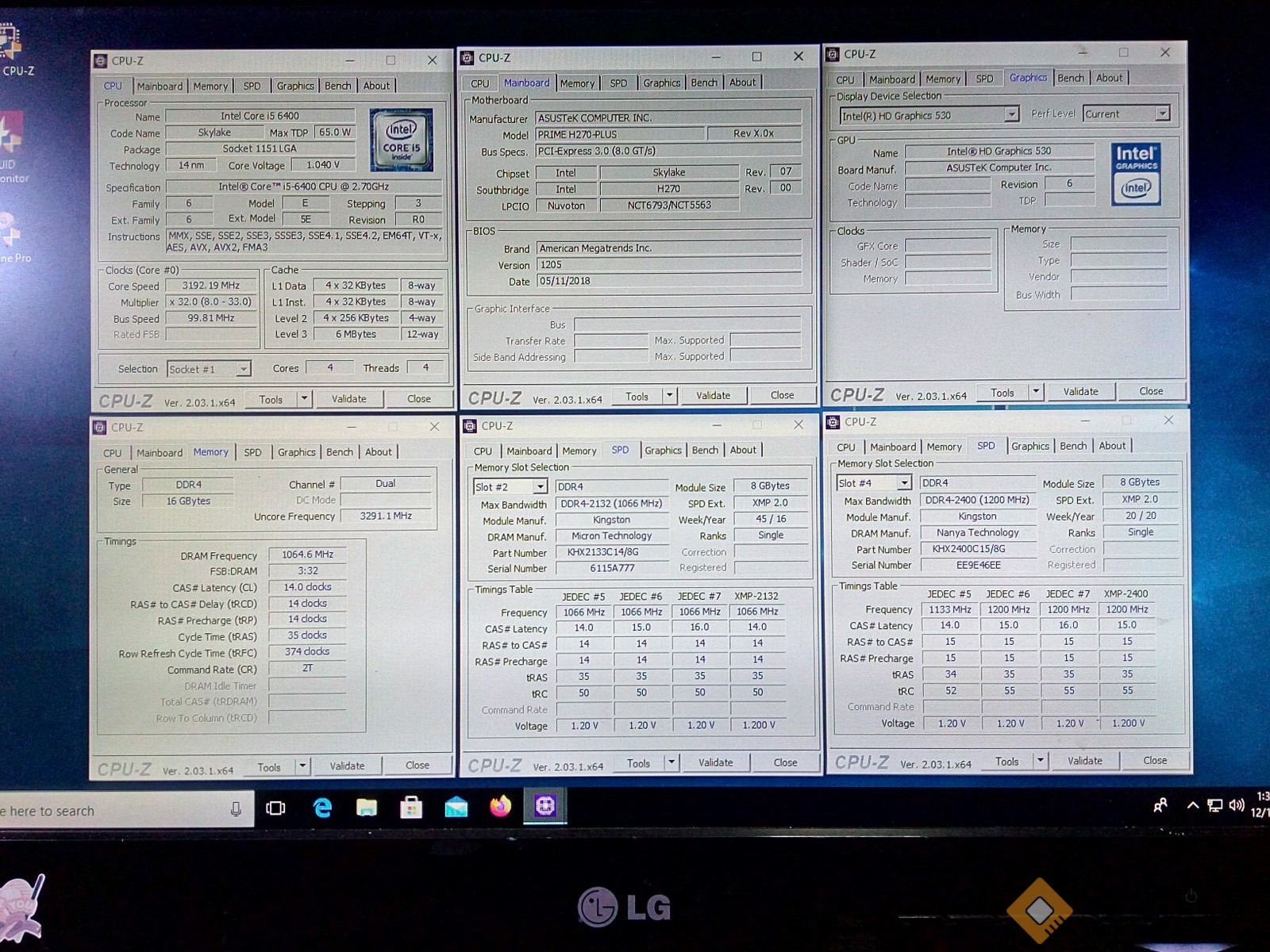Click DRAM Frequency value 1064.6 MHz
The width and height of the screenshot is (1270, 952).
(x=307, y=555)
